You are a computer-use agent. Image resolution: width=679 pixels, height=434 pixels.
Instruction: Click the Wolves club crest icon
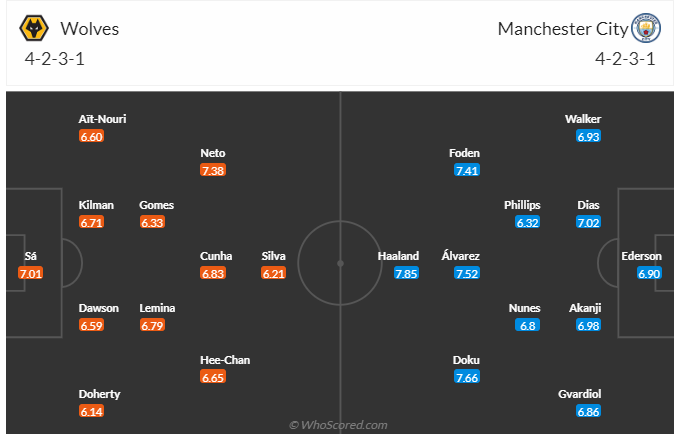34,29
